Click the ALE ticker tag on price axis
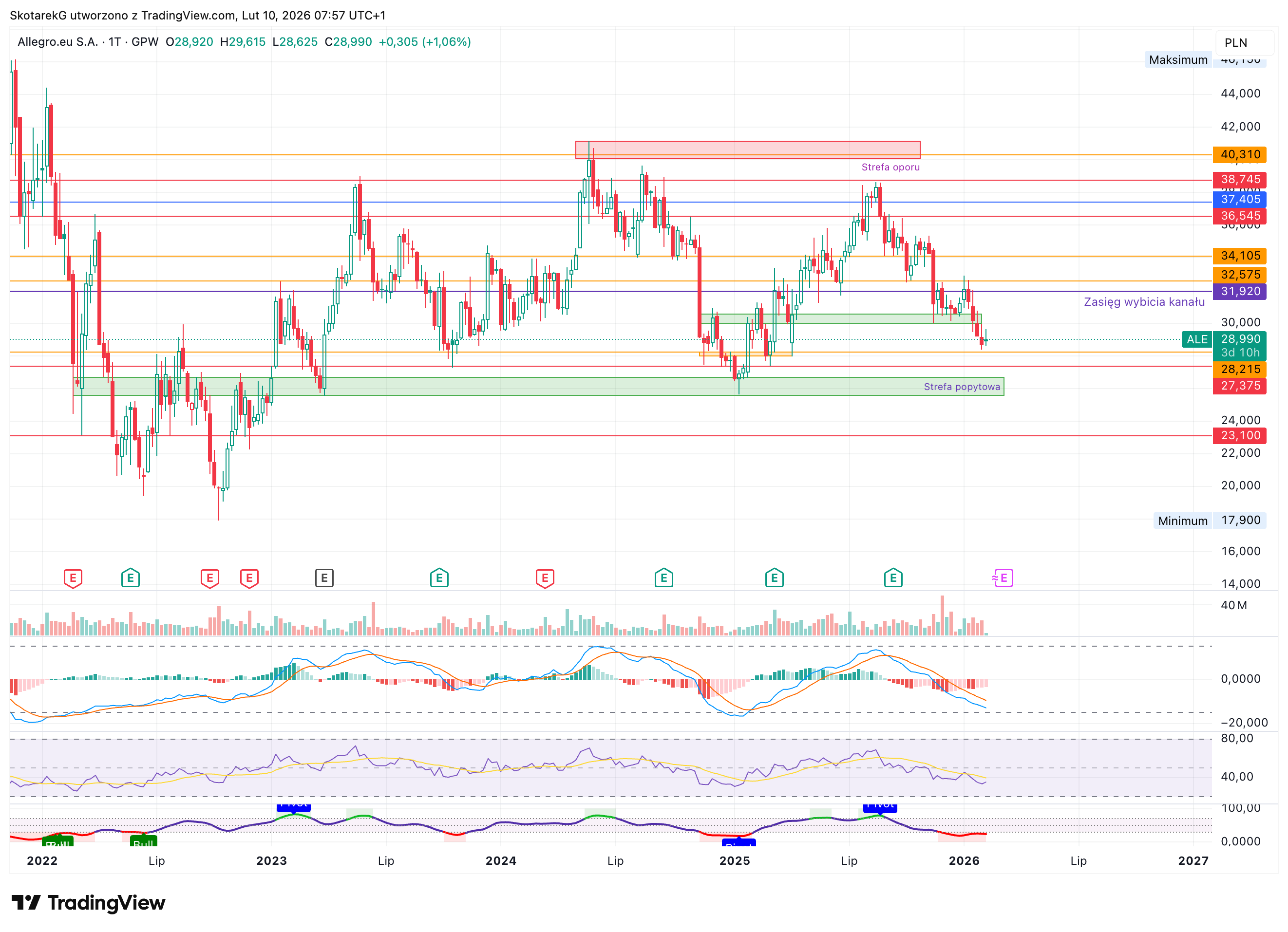1288x932 pixels. (1197, 339)
